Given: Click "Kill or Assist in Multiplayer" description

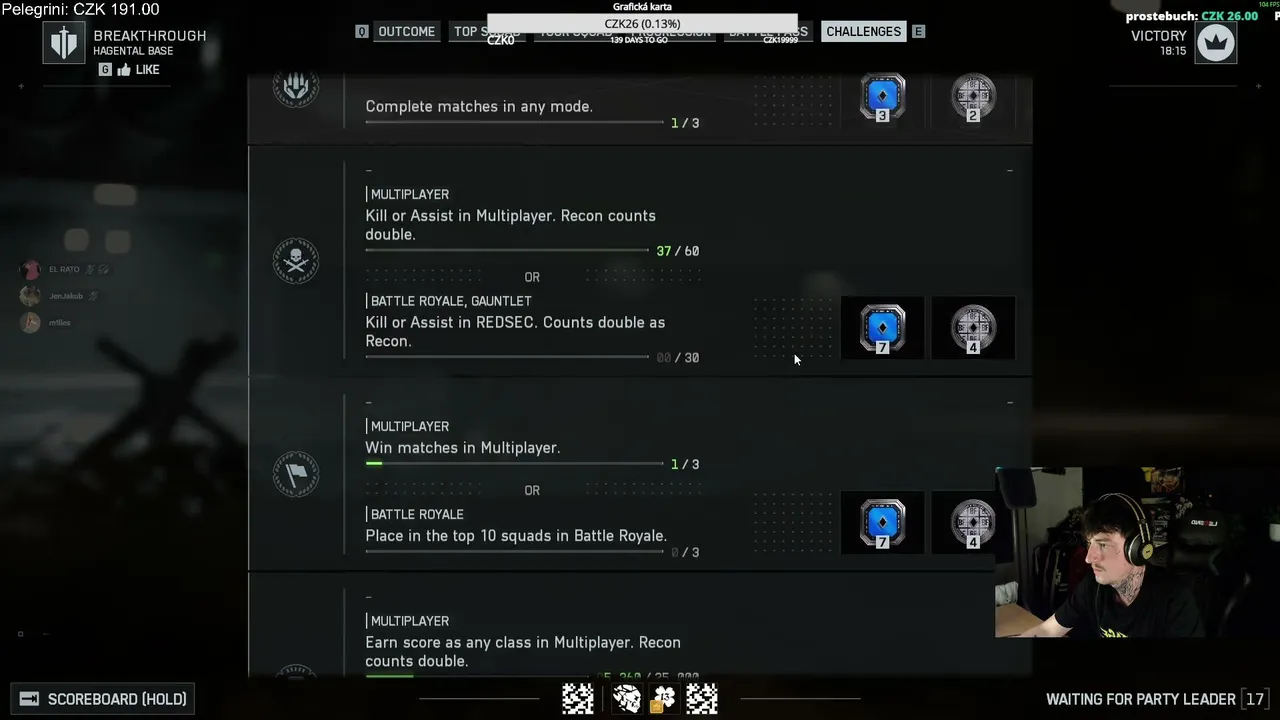Looking at the screenshot, I should 510,225.
